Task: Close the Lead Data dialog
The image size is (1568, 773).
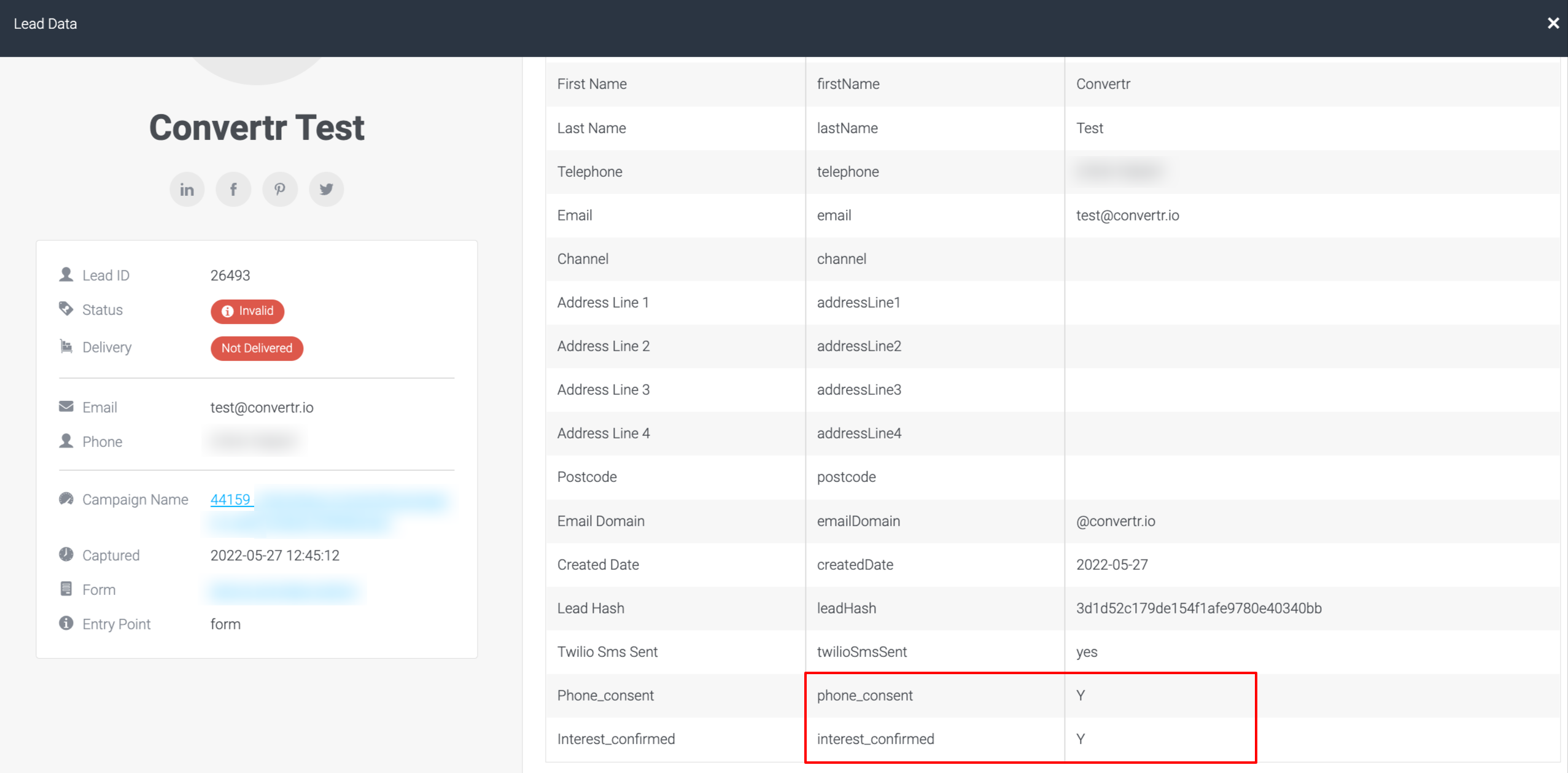Action: tap(1553, 23)
